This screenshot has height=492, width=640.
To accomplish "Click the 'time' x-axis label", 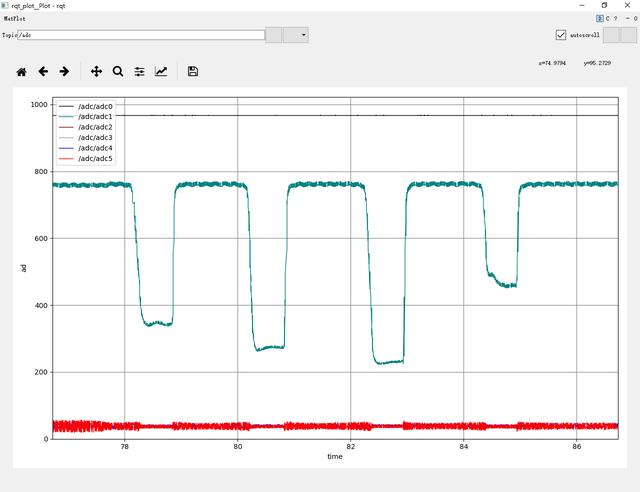I will (x=335, y=456).
